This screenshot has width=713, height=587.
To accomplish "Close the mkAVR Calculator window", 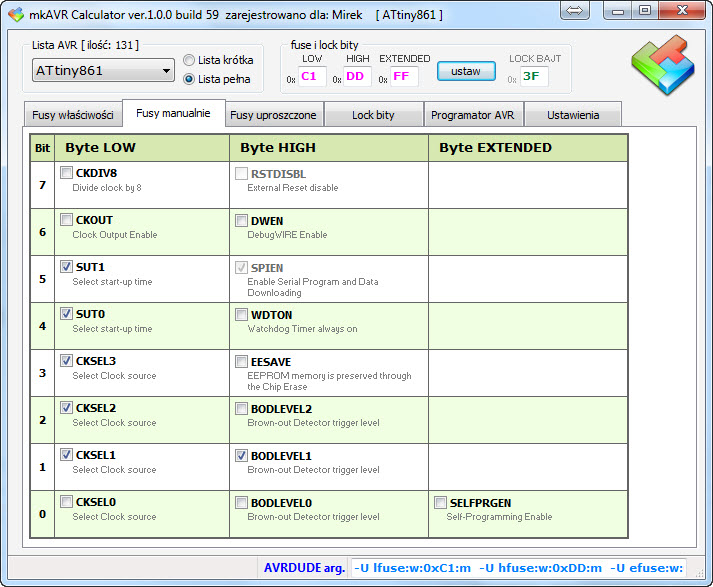I will coord(682,10).
